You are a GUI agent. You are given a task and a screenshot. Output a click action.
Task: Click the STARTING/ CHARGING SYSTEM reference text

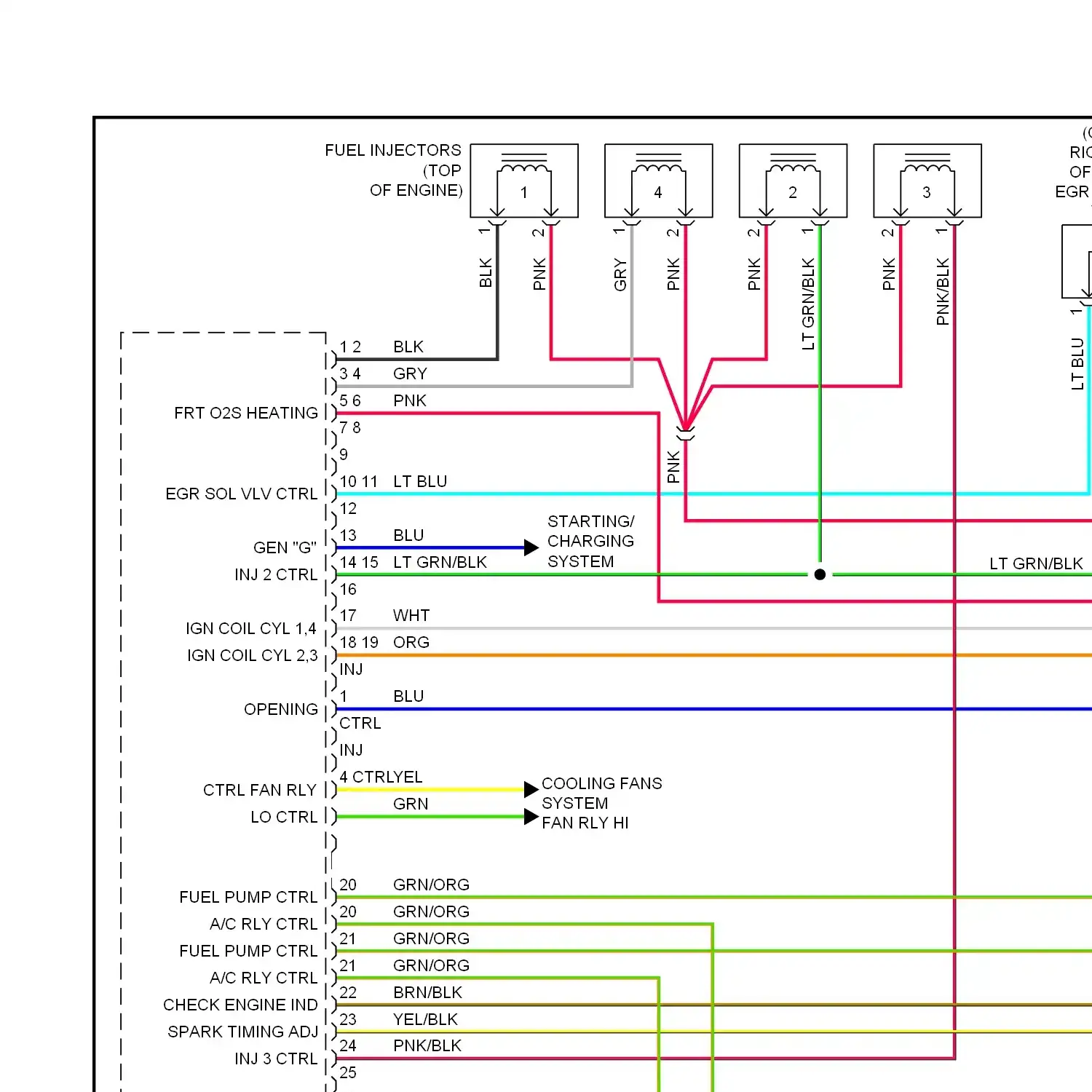tap(591, 542)
